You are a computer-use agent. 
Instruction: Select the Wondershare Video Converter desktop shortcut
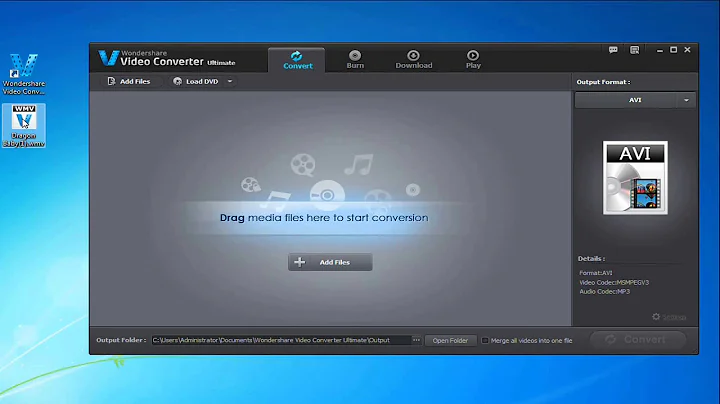[24, 74]
